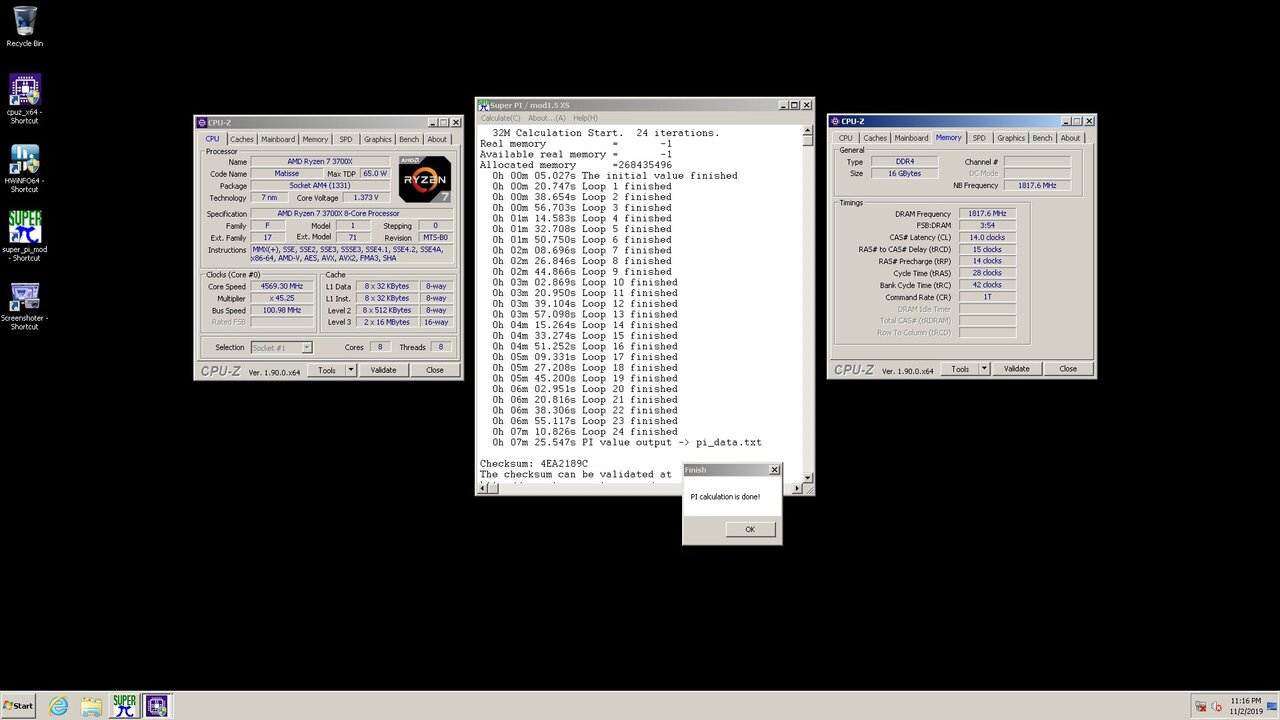Screen dimensions: 1280x720
Task: Open the Calculate(C) menu in Super PI
Action: [500, 118]
